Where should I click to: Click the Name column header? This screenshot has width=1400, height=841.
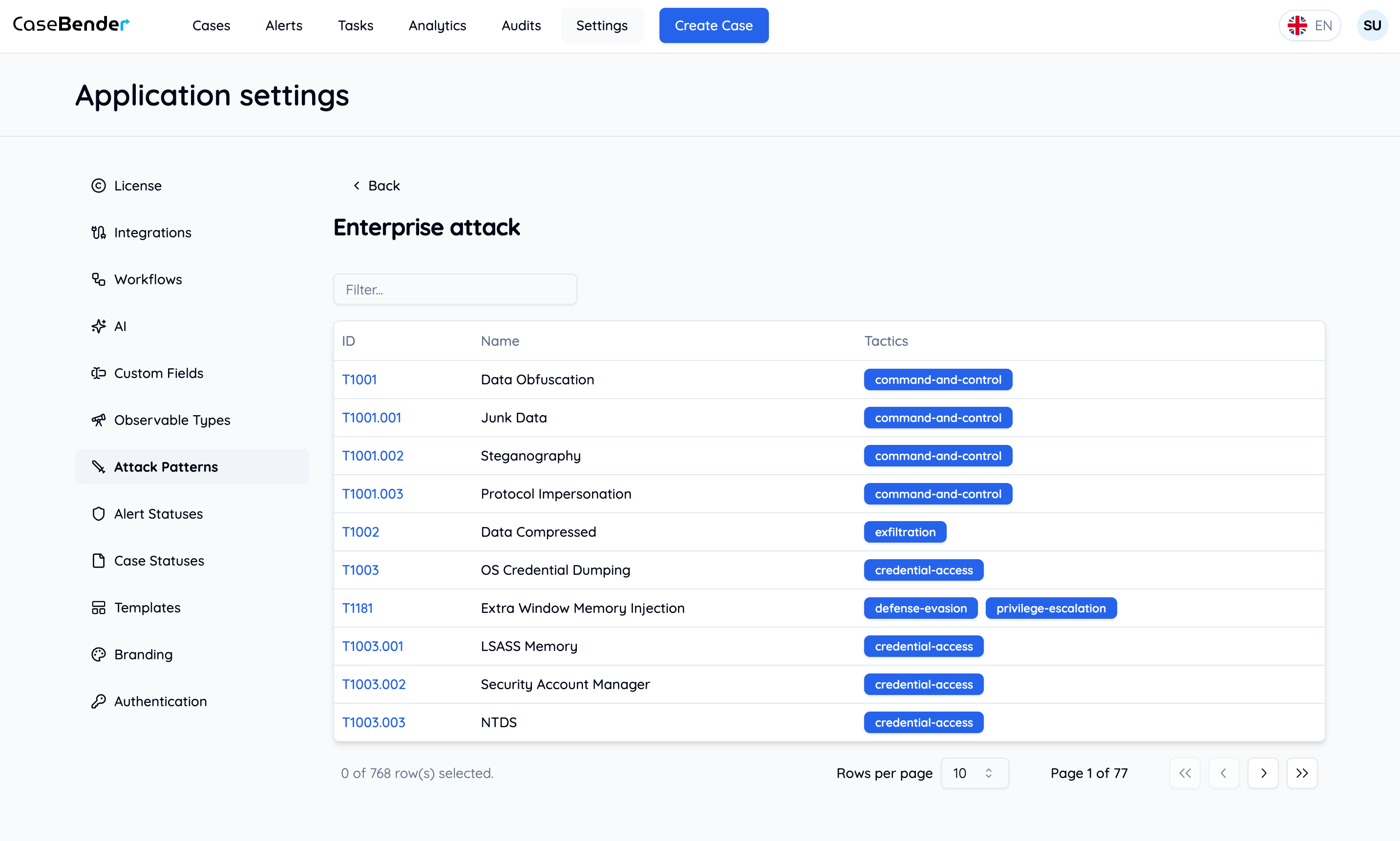coord(500,340)
